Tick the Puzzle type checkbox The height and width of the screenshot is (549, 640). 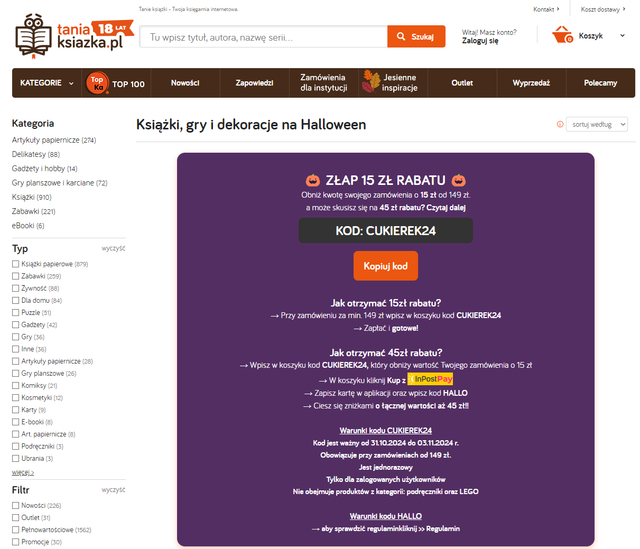pyautogui.click(x=16, y=312)
